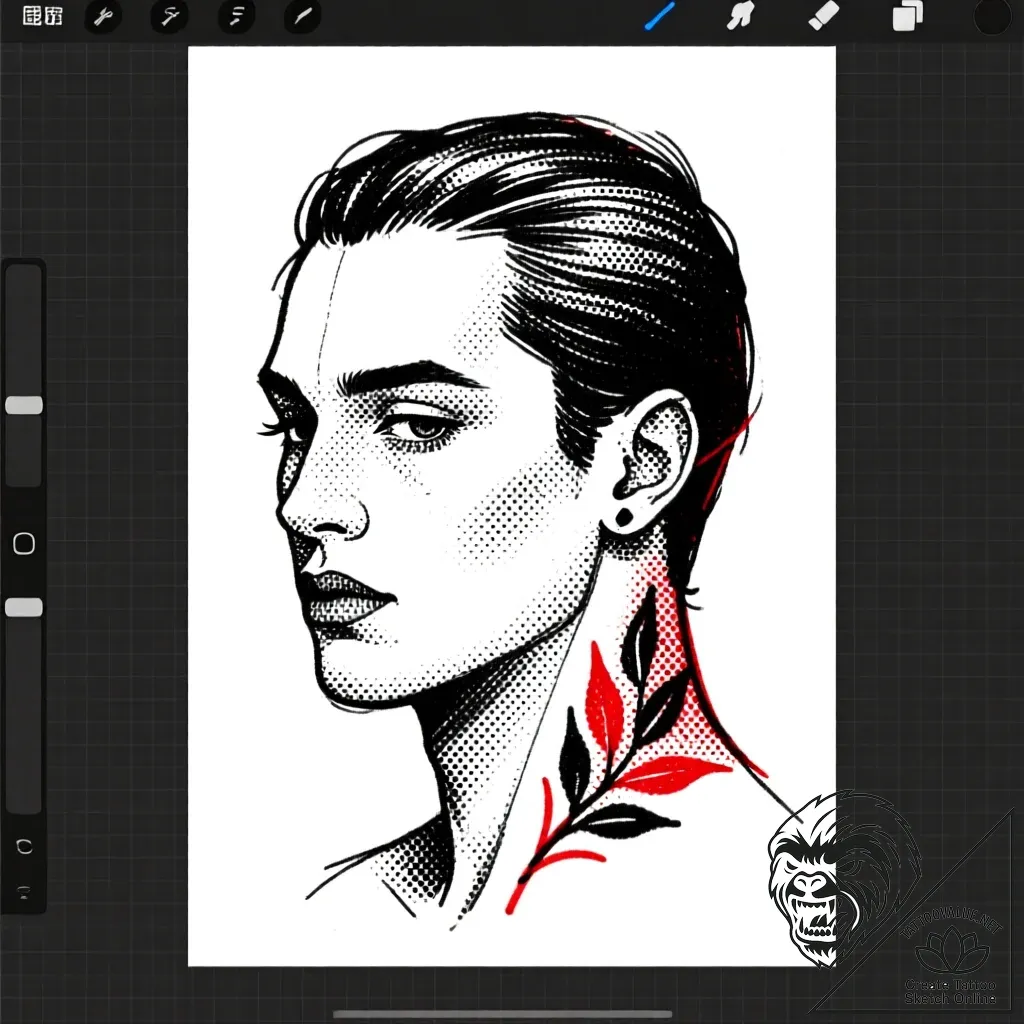
Task: Open the Actions wrench menu
Action: tap(102, 17)
